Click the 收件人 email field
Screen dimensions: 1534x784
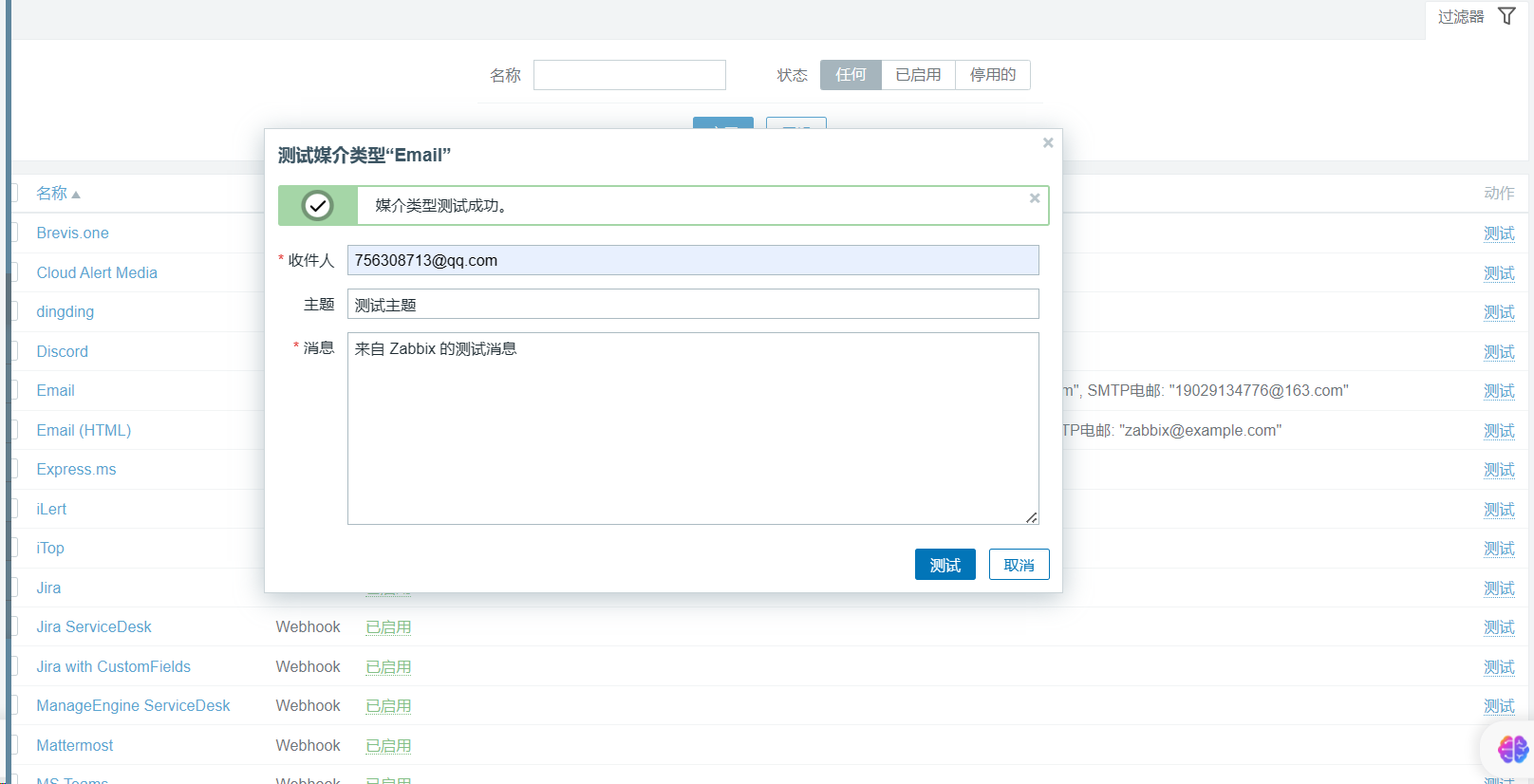693,260
